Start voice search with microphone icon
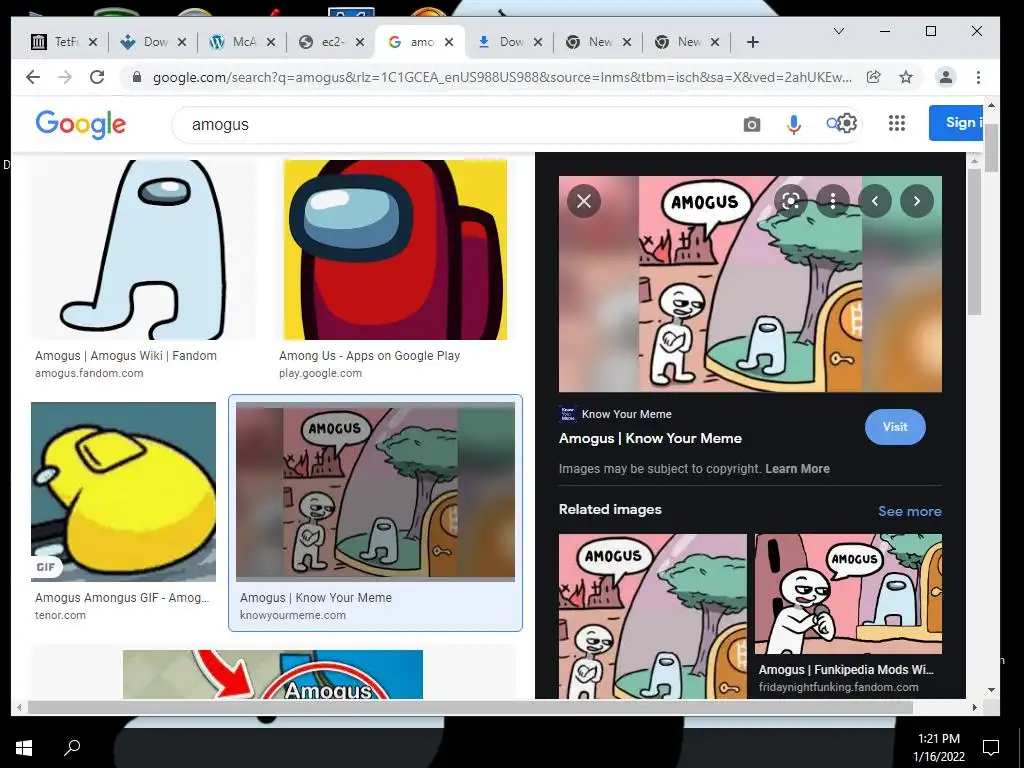 793,124
